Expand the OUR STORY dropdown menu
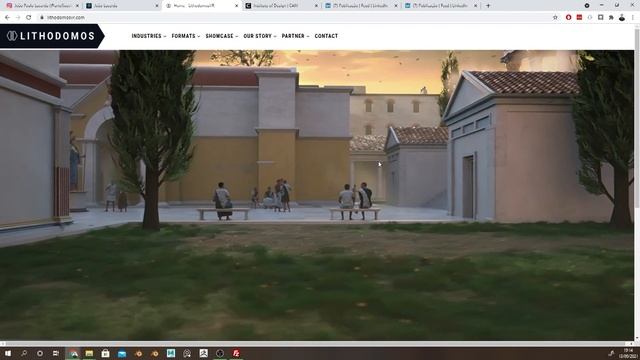This screenshot has width=640, height=360. 260,36
